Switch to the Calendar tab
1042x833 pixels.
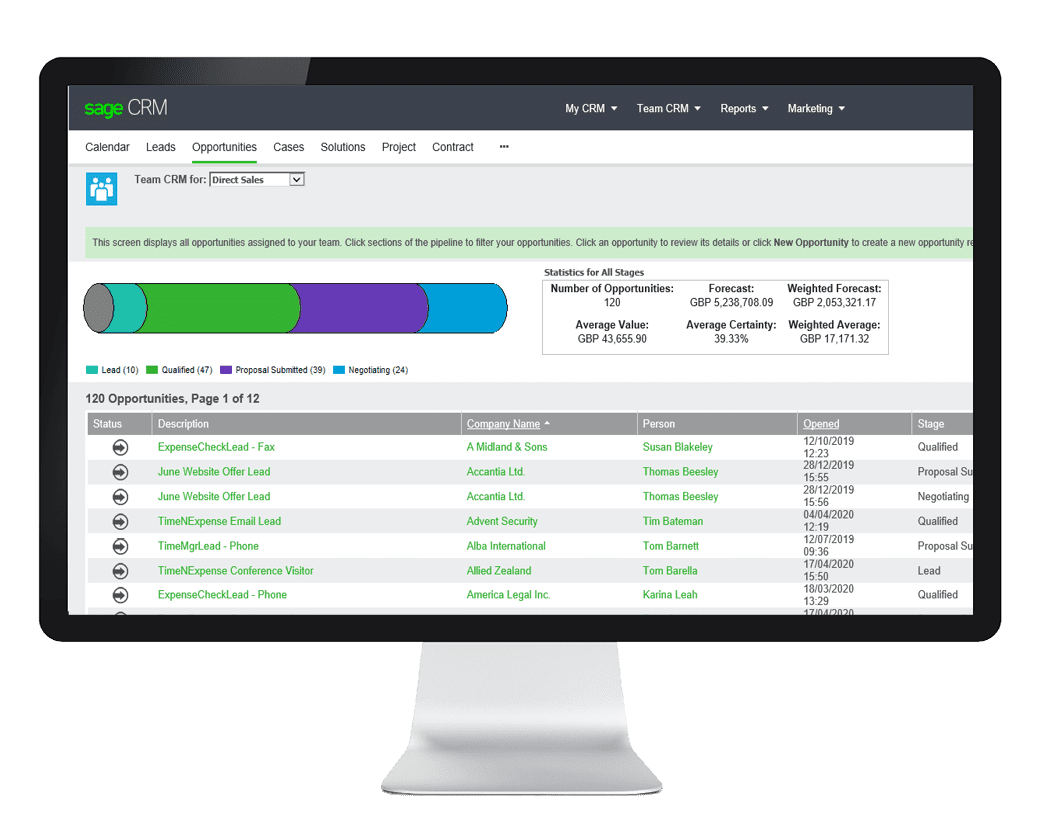(107, 147)
